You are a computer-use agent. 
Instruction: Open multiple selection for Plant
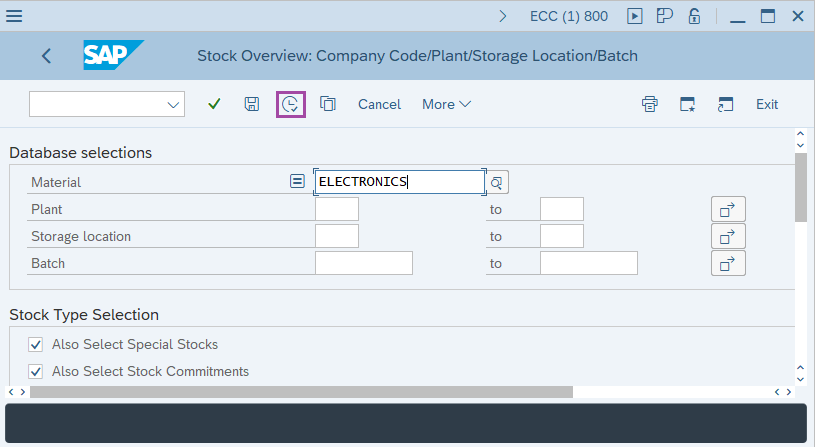[x=728, y=210]
